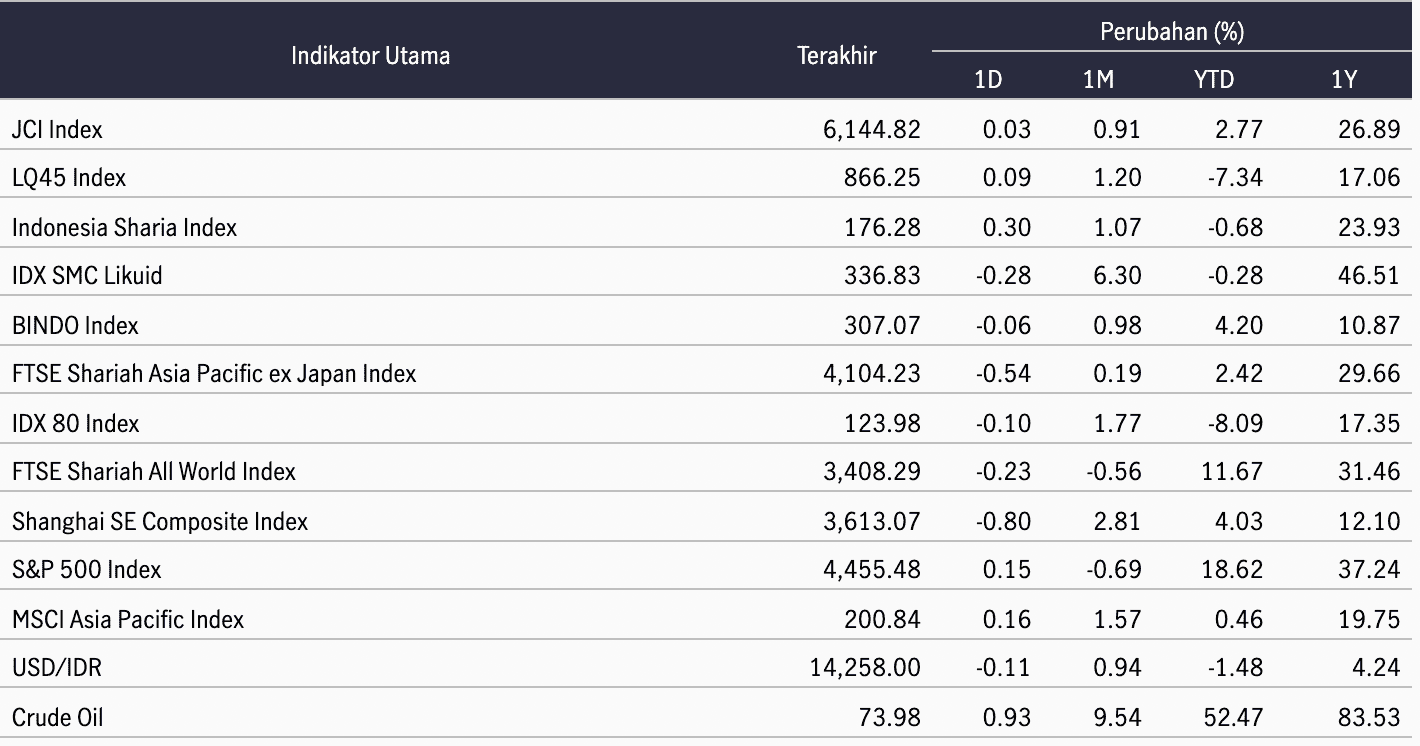Click Crude Oil YTD change 52.47
The width and height of the screenshot is (1420, 746).
[x=1233, y=717]
